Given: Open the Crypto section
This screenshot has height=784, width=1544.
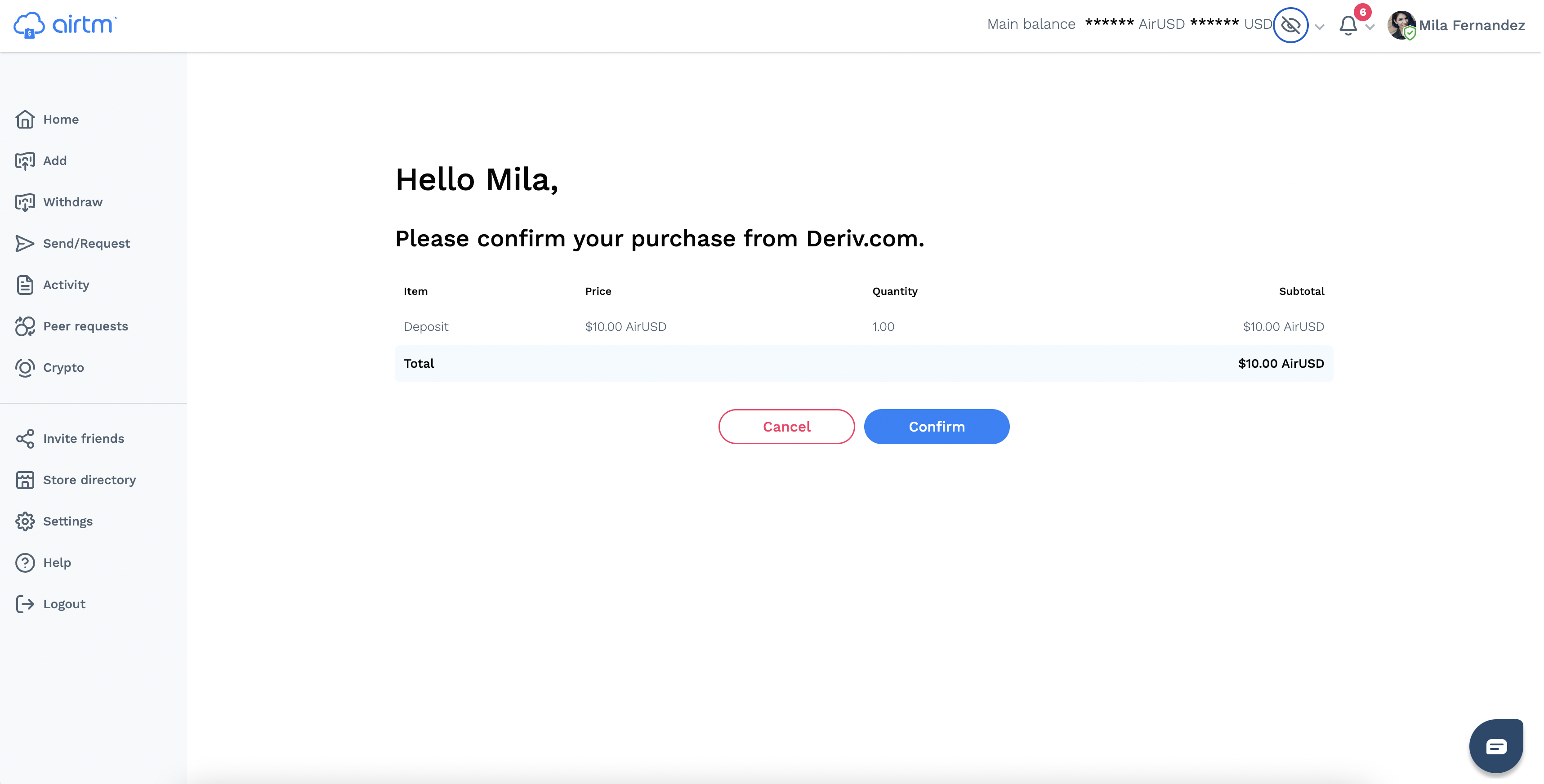Looking at the screenshot, I should pos(63,367).
